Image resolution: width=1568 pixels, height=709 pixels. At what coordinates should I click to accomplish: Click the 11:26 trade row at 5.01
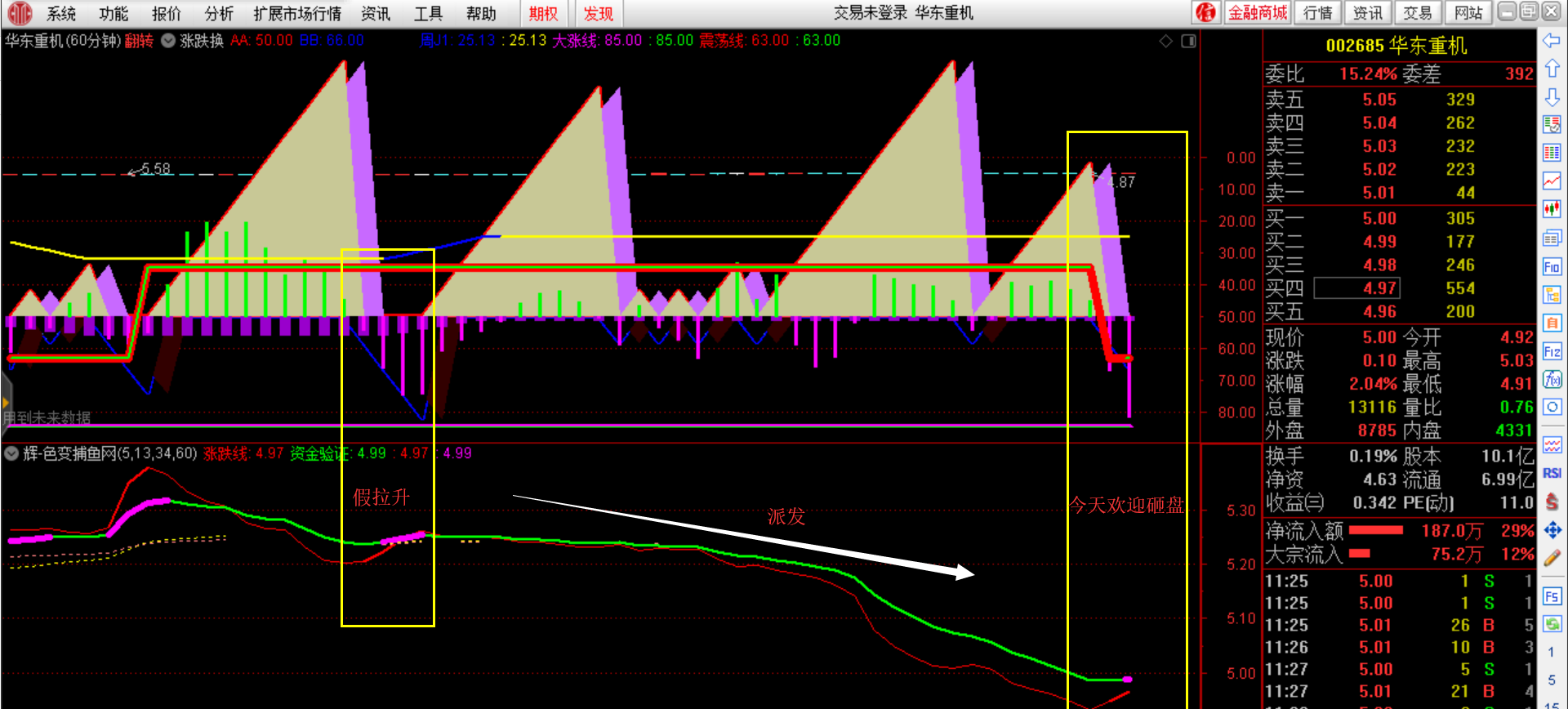(1401, 648)
